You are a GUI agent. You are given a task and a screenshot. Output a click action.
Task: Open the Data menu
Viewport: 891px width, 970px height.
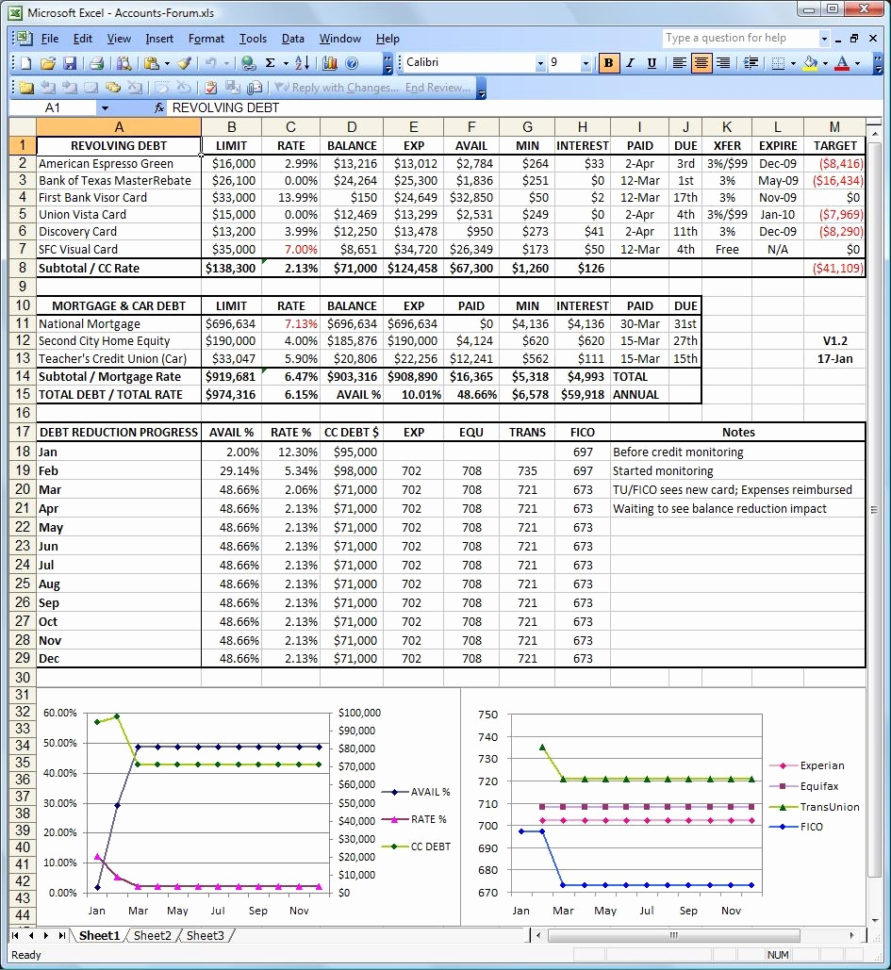(x=293, y=38)
